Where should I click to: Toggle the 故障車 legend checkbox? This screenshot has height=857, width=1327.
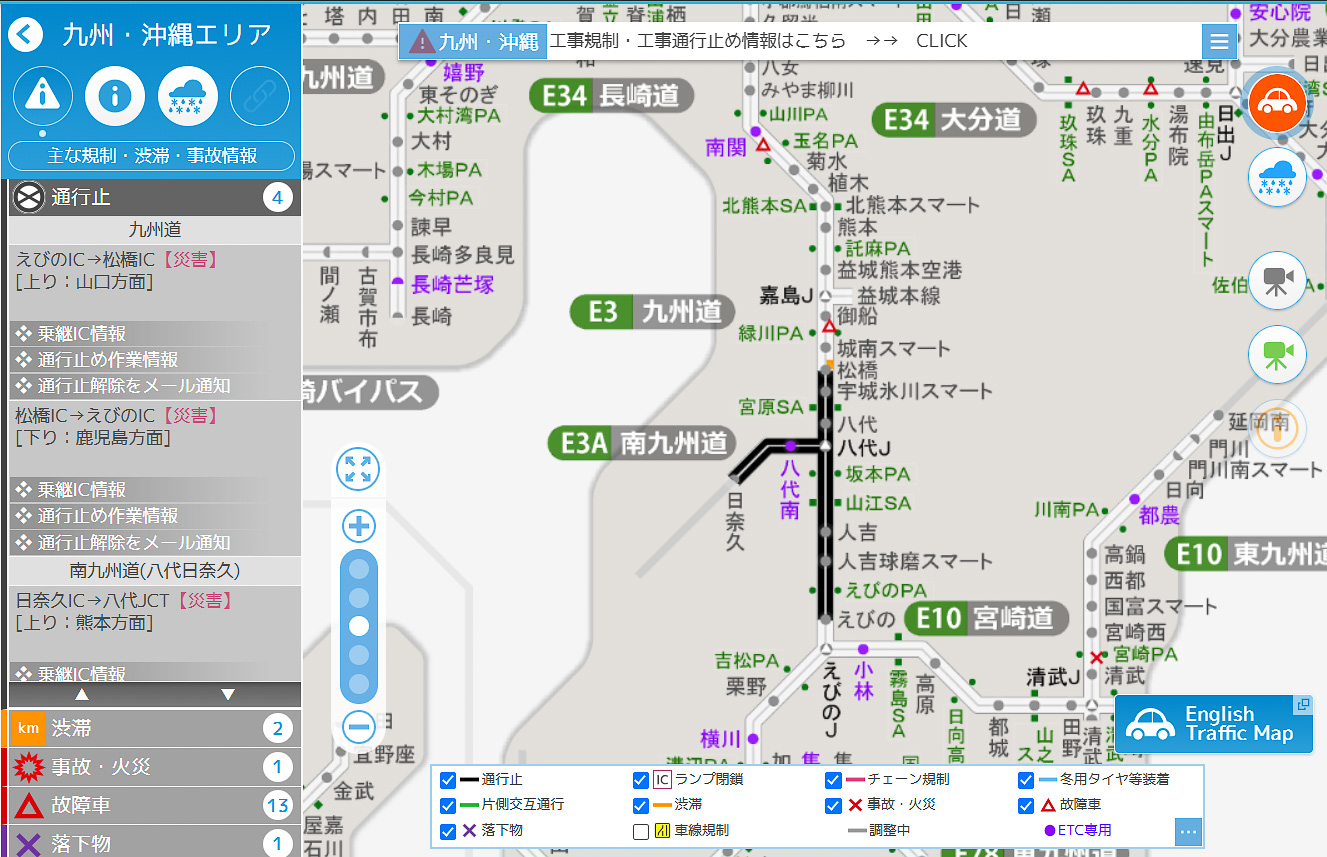click(x=1026, y=805)
